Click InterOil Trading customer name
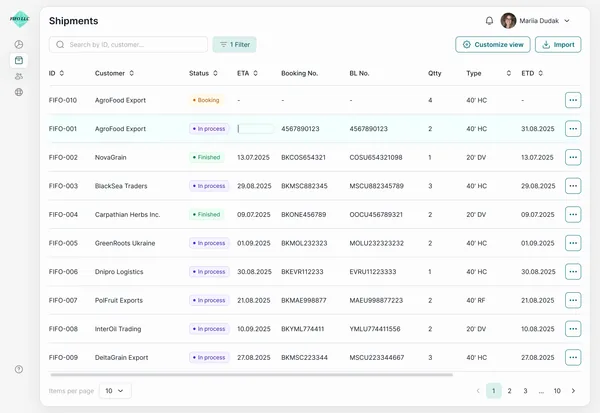 click(118, 329)
